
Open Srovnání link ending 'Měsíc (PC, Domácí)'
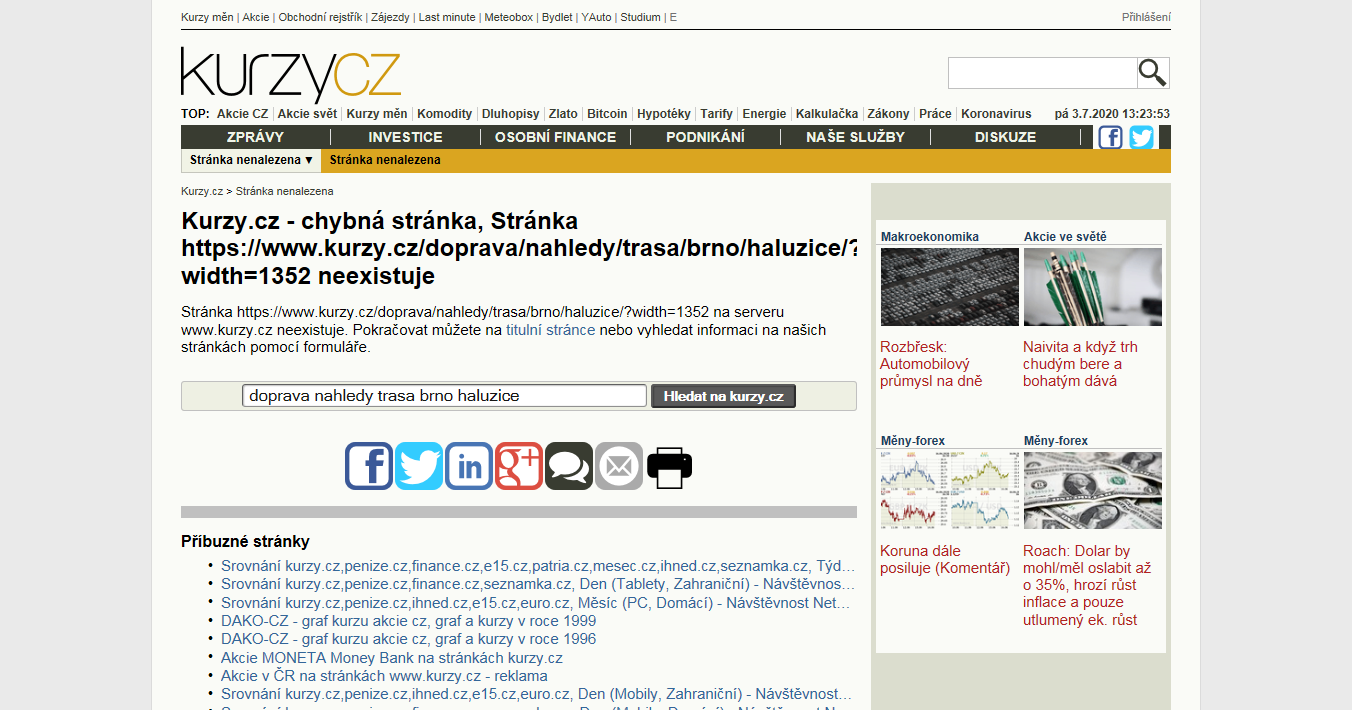538,602
